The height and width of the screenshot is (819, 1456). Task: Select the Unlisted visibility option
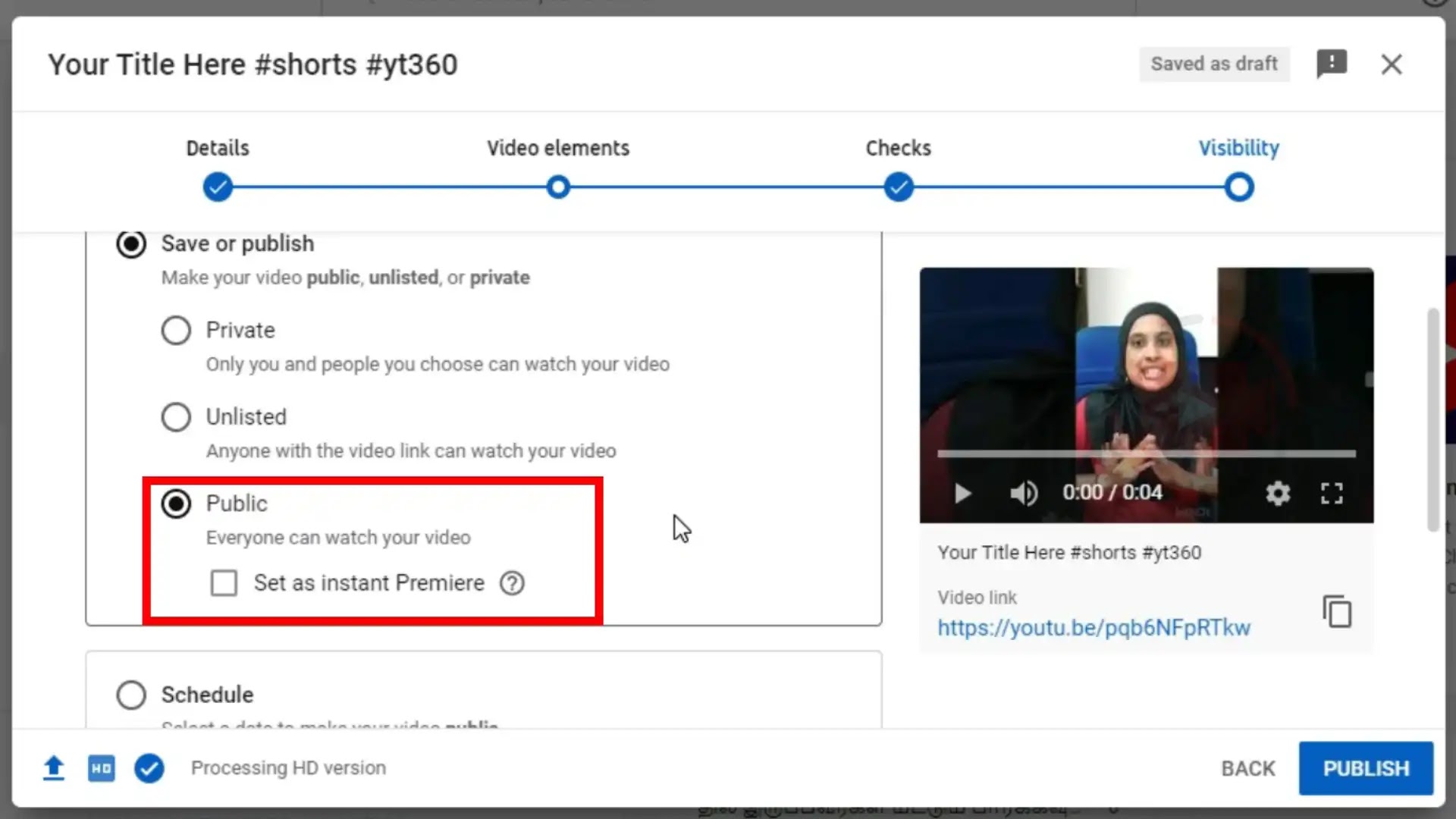coord(176,417)
